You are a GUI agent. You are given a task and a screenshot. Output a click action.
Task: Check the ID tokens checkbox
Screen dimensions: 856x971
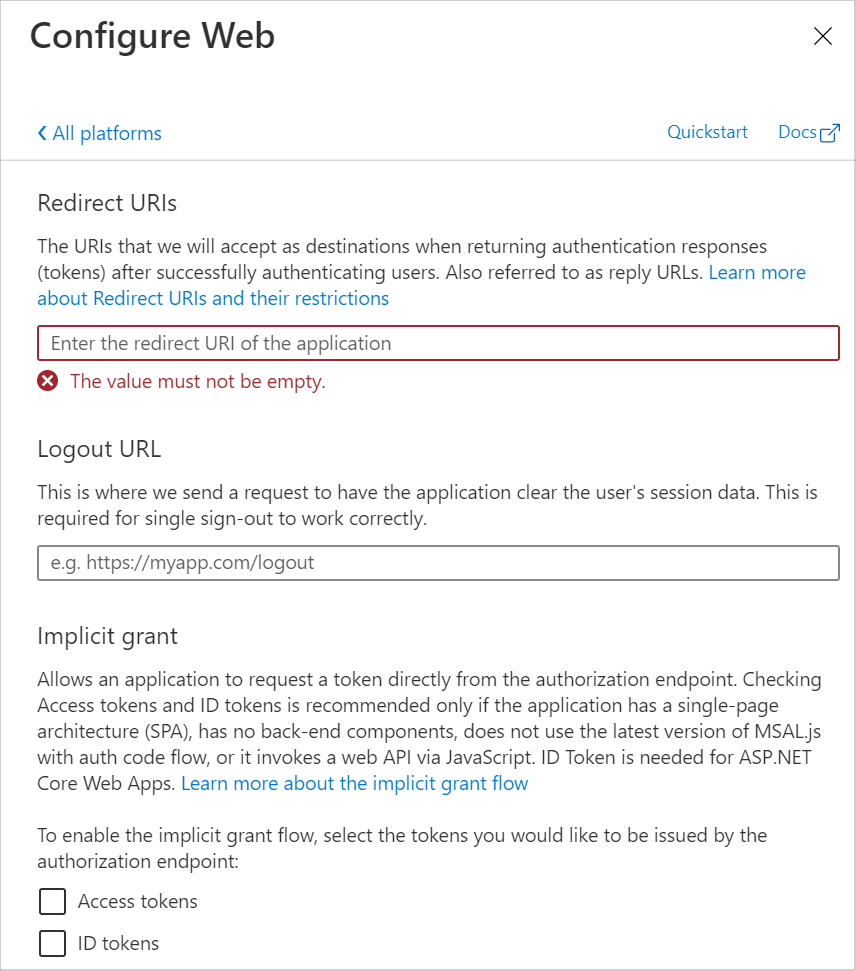point(52,943)
